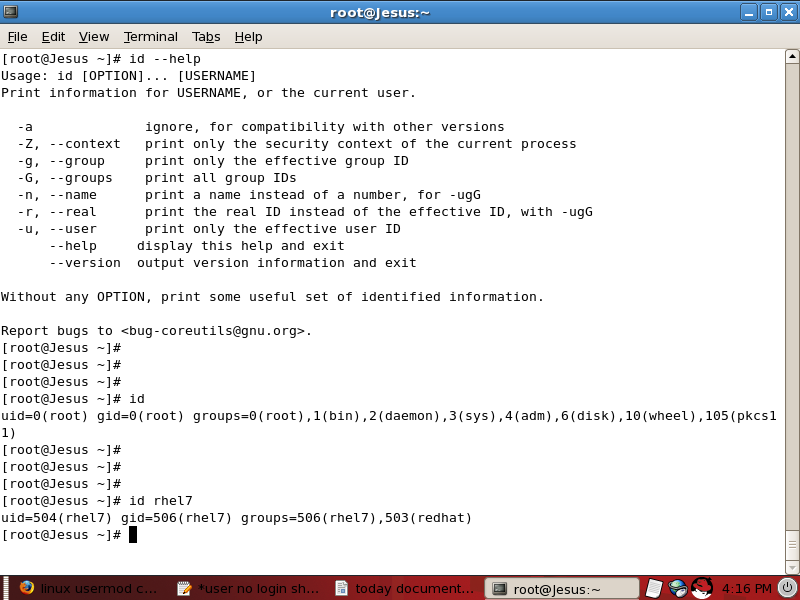This screenshot has height=600, width=800.
Task: Click the notes document icon in the tray
Action: coord(653,588)
